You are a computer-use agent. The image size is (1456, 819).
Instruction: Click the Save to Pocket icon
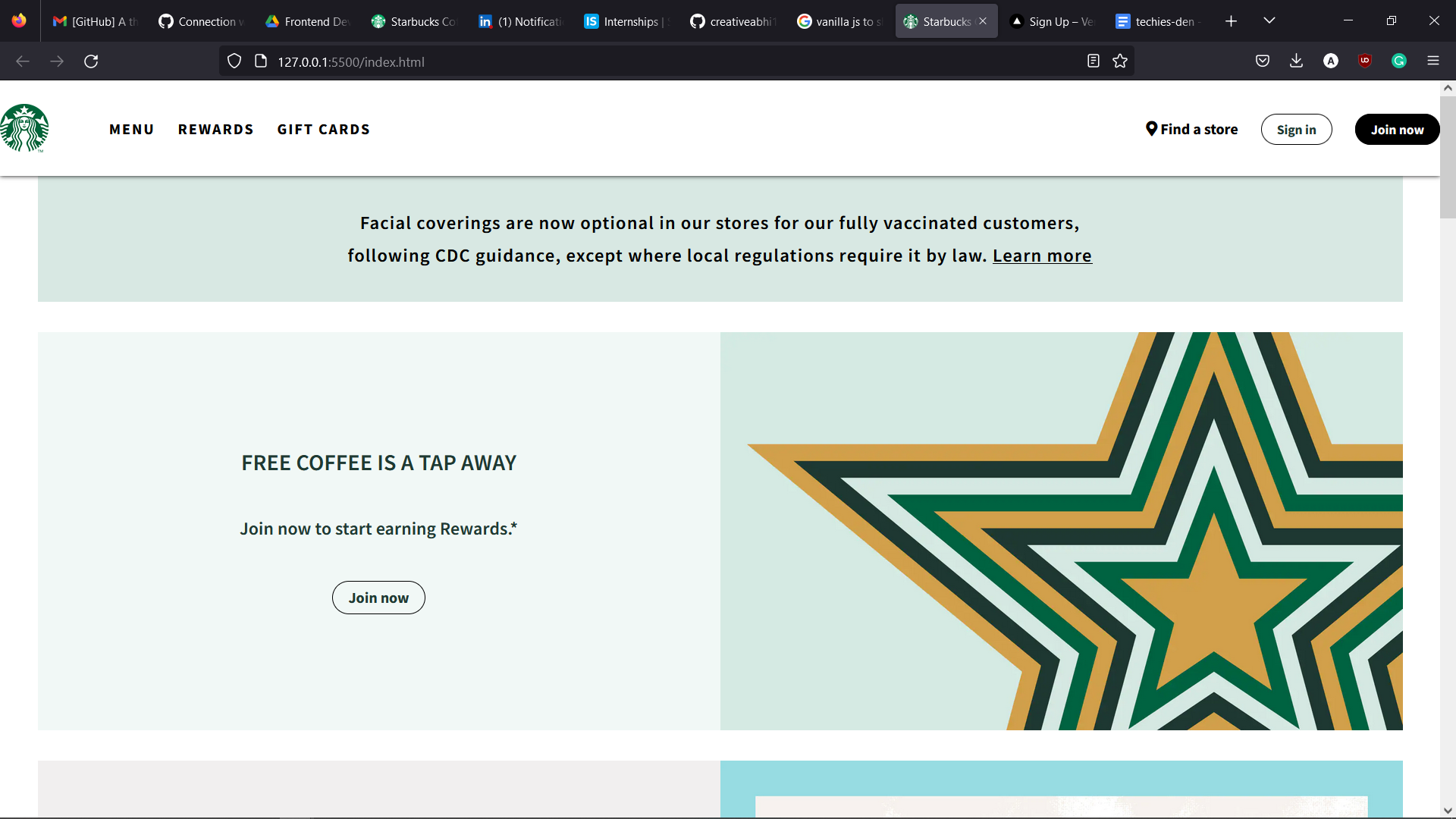click(1263, 61)
